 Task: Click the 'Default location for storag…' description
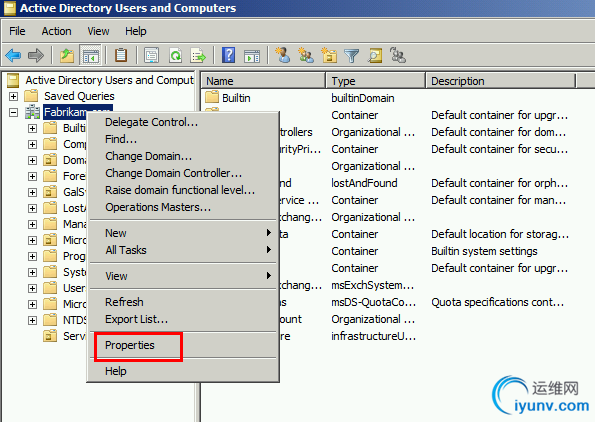(500, 234)
